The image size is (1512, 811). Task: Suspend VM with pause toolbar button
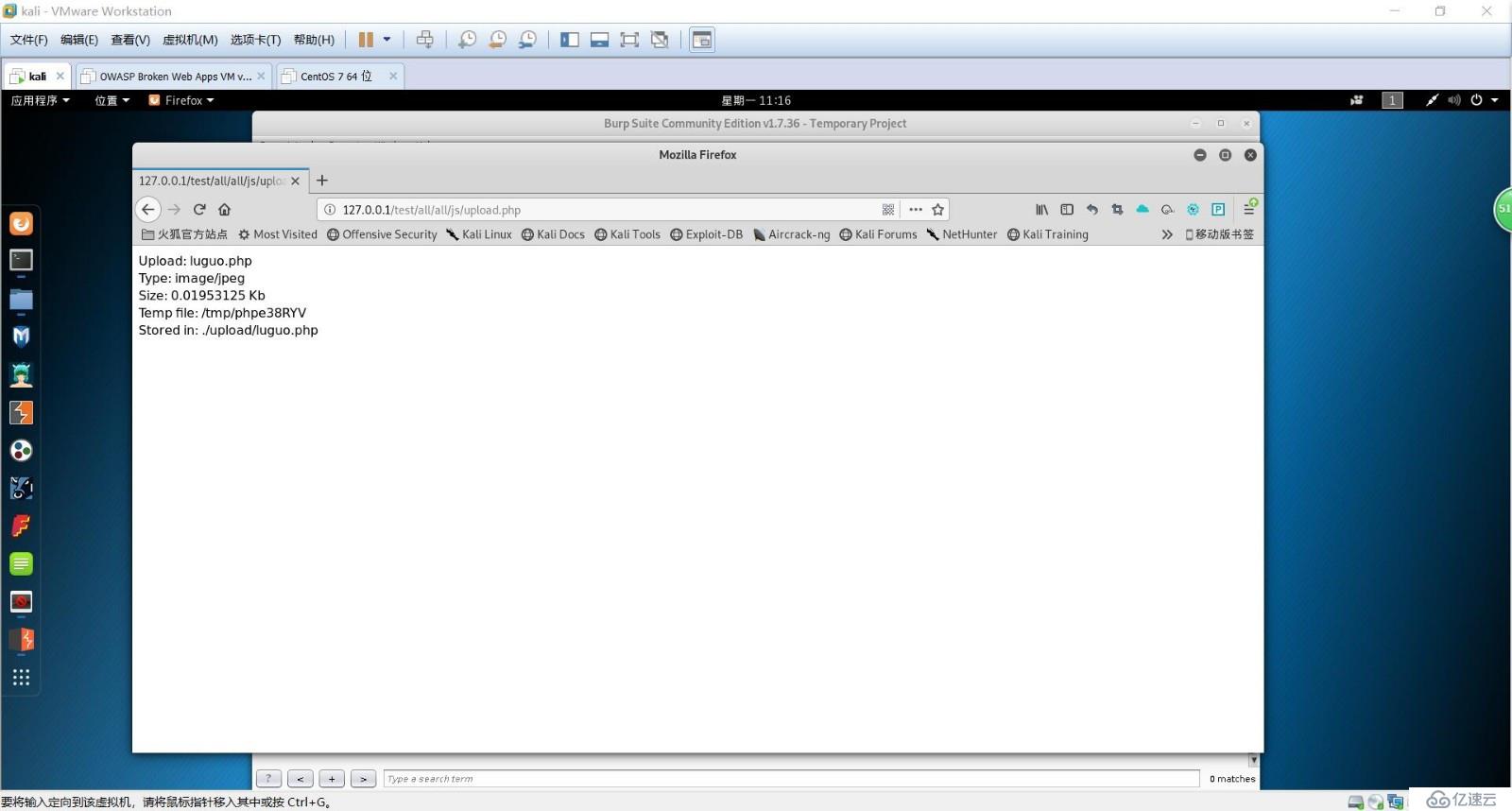coord(365,40)
